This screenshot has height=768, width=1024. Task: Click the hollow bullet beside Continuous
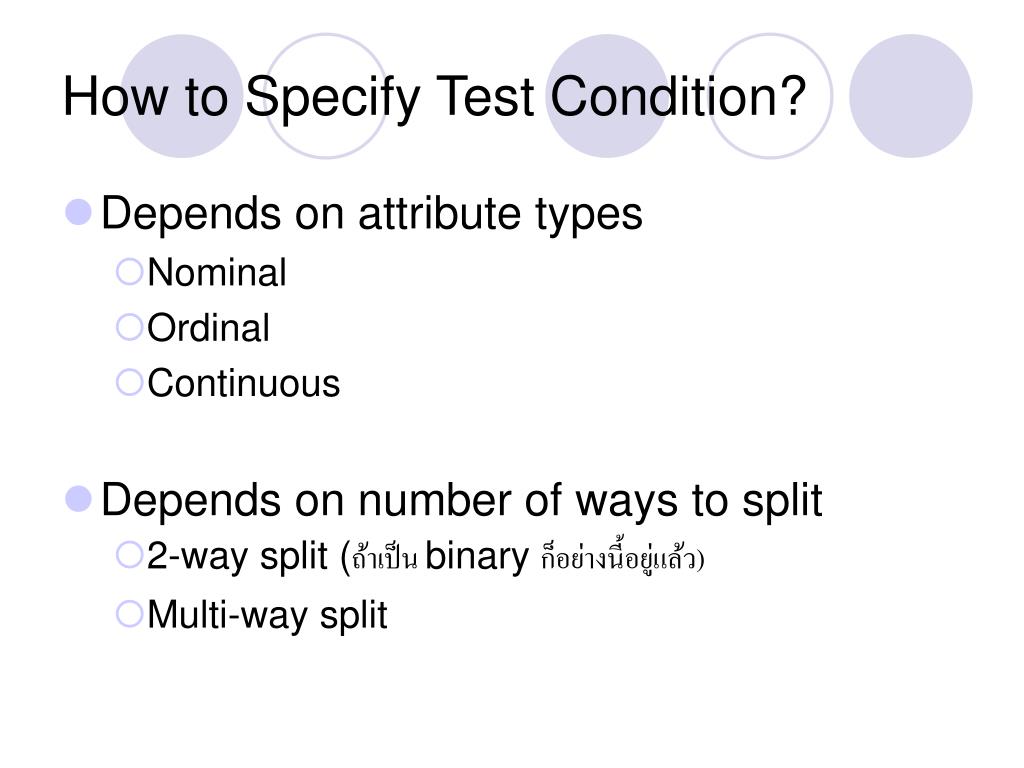click(x=129, y=383)
